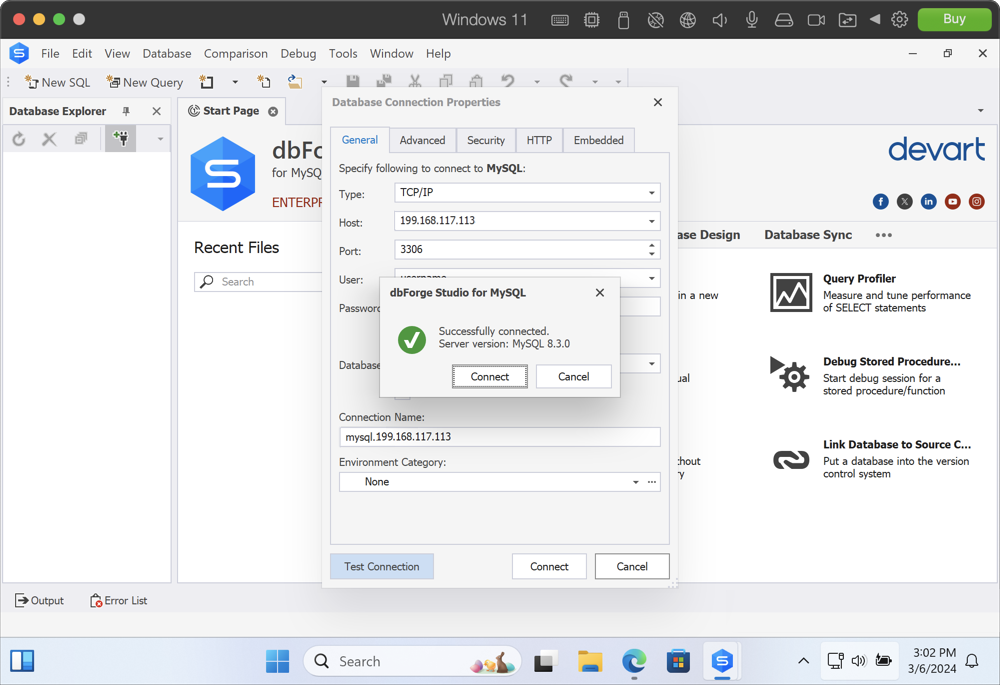Click Connect in the success message popup
The height and width of the screenshot is (685, 1000).
tap(490, 376)
